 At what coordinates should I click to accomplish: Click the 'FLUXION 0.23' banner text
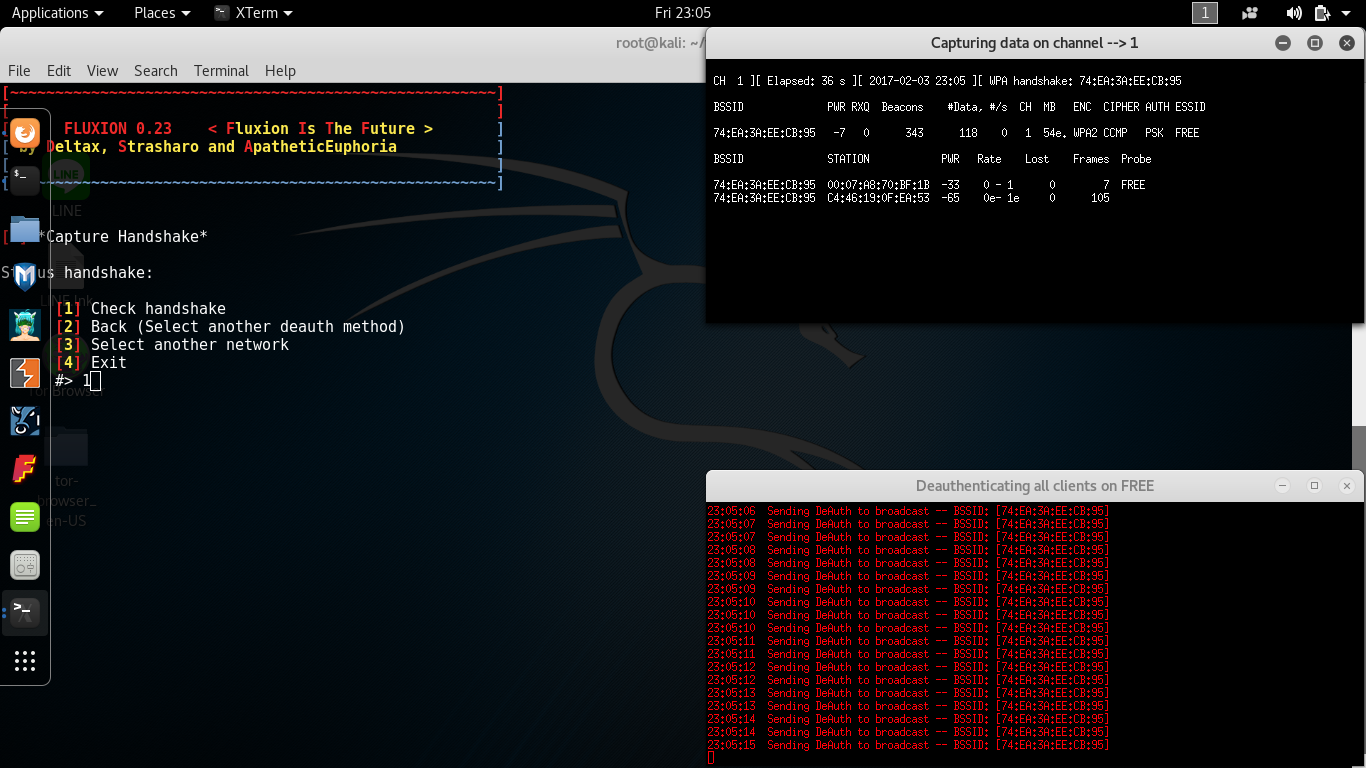pos(118,129)
